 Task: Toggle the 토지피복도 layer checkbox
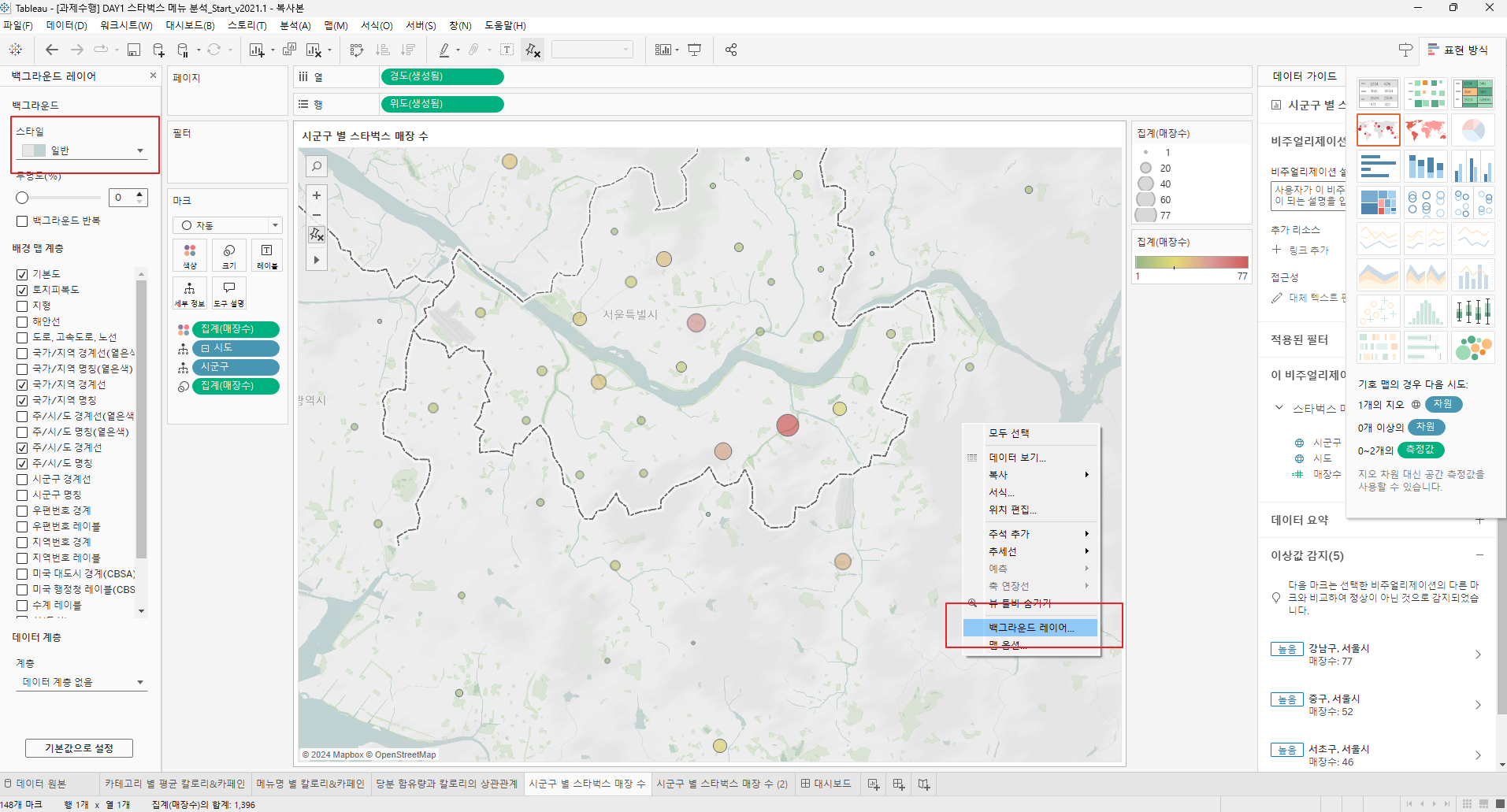tap(22, 290)
